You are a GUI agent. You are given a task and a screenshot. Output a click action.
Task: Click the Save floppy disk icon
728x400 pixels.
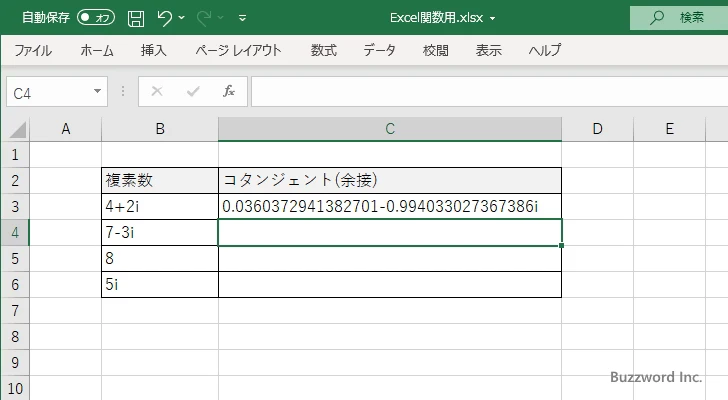136,18
